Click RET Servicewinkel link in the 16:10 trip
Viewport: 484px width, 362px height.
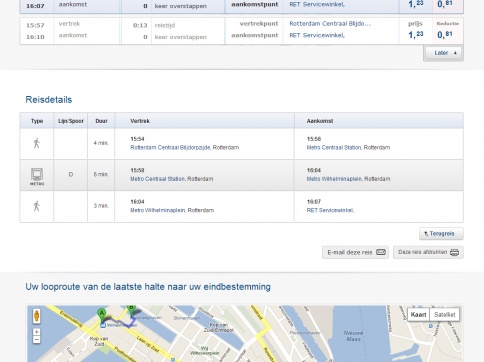pos(317,35)
